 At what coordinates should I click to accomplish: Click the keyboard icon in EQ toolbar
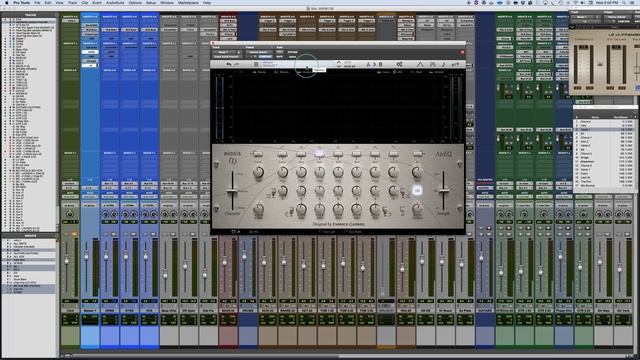[x=433, y=64]
